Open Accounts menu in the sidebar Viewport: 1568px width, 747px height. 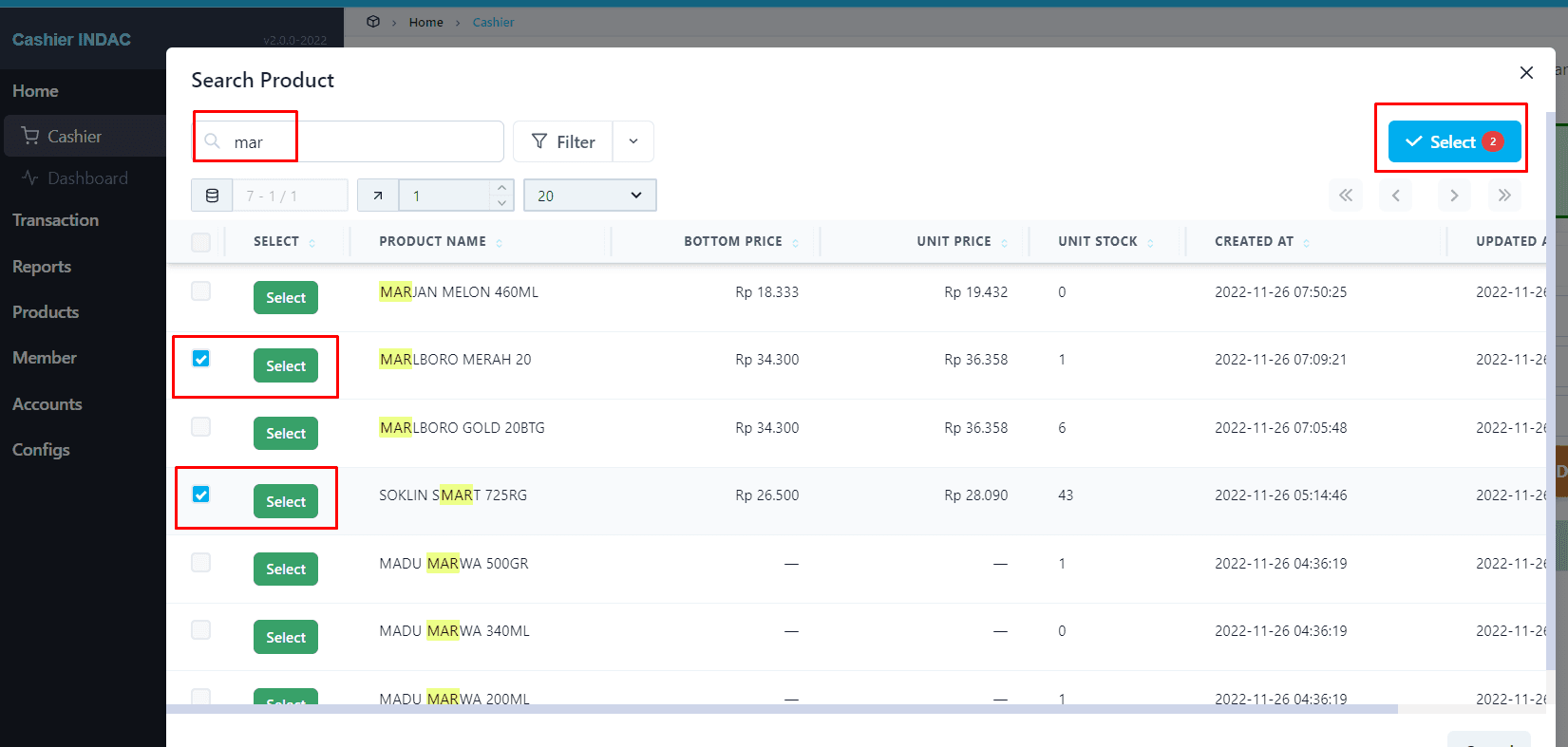pyautogui.click(x=47, y=404)
